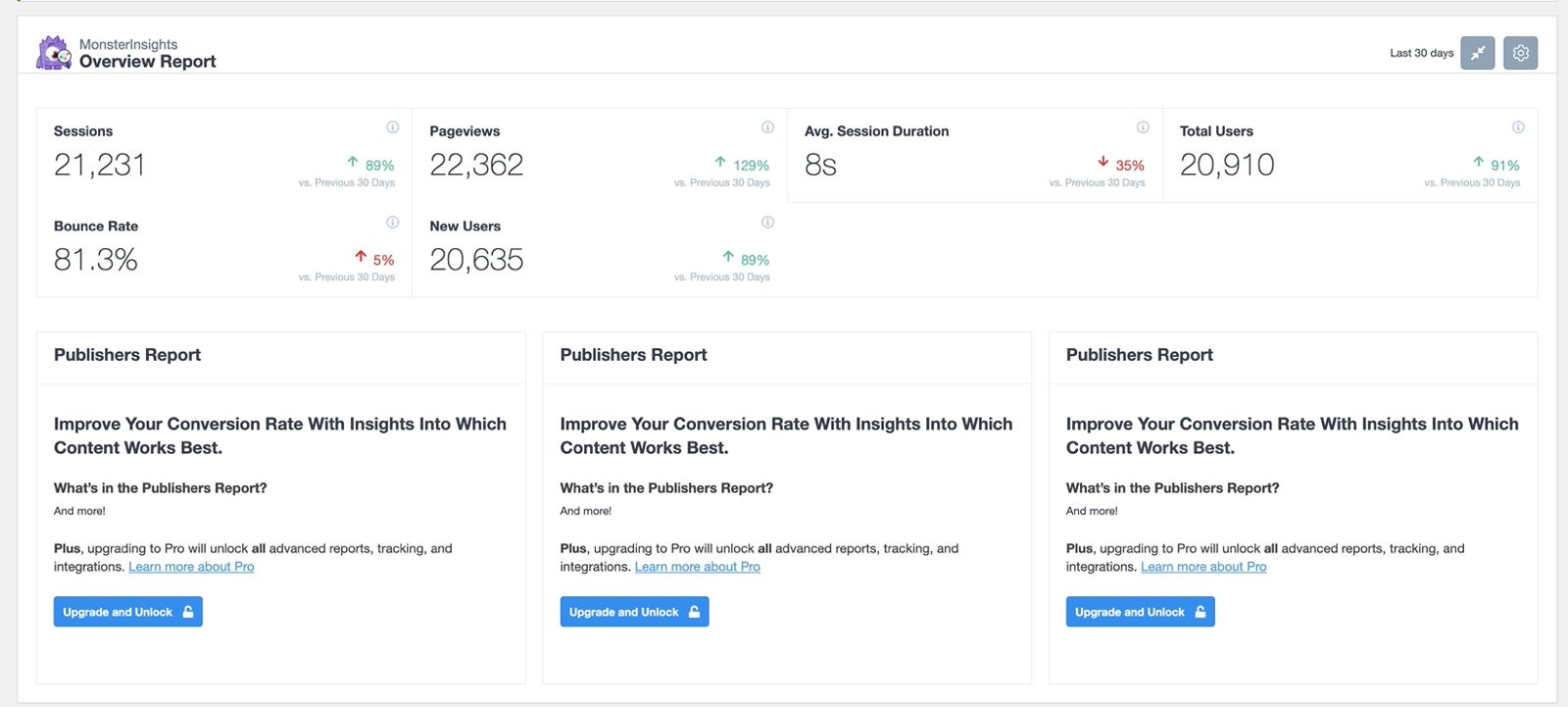
Task: Click the Last 30 days date range label
Action: tap(1421, 53)
